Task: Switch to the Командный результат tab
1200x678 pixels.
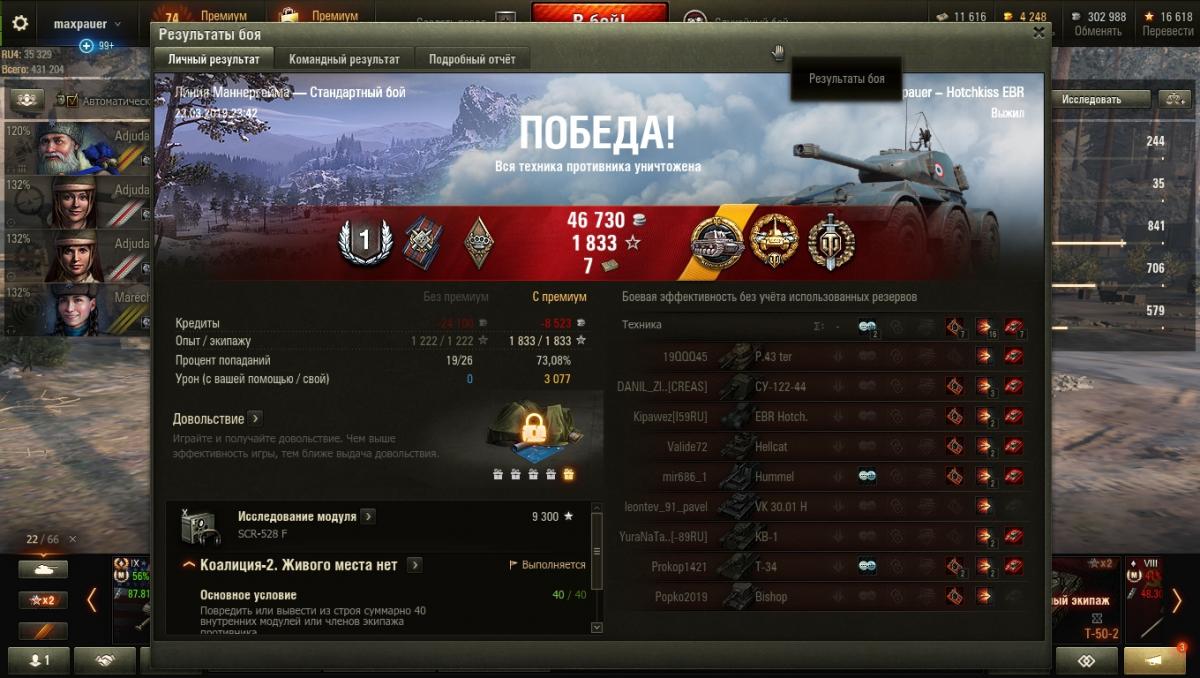Action: [344, 59]
